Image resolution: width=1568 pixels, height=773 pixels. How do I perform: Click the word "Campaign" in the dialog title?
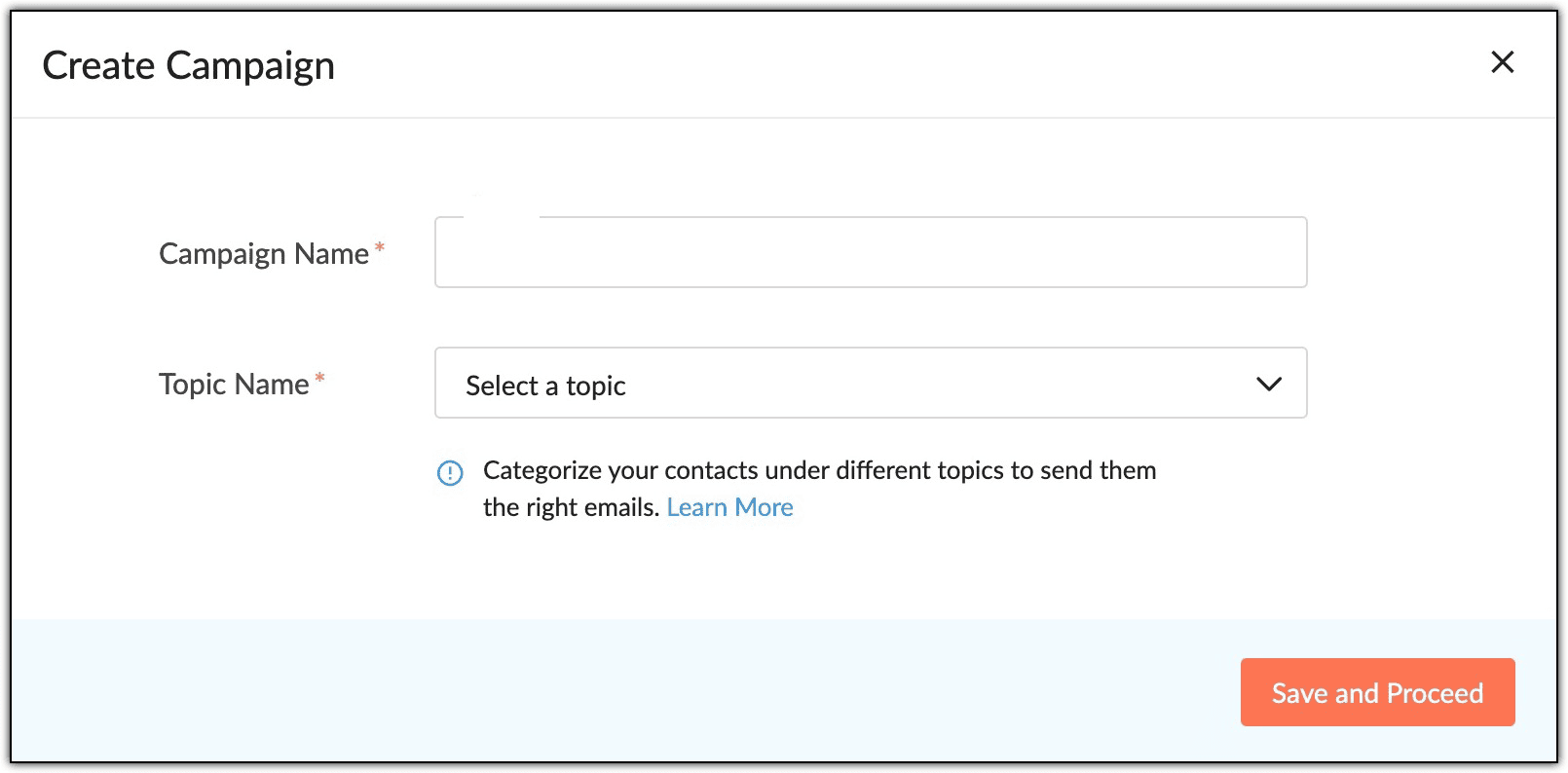(250, 66)
